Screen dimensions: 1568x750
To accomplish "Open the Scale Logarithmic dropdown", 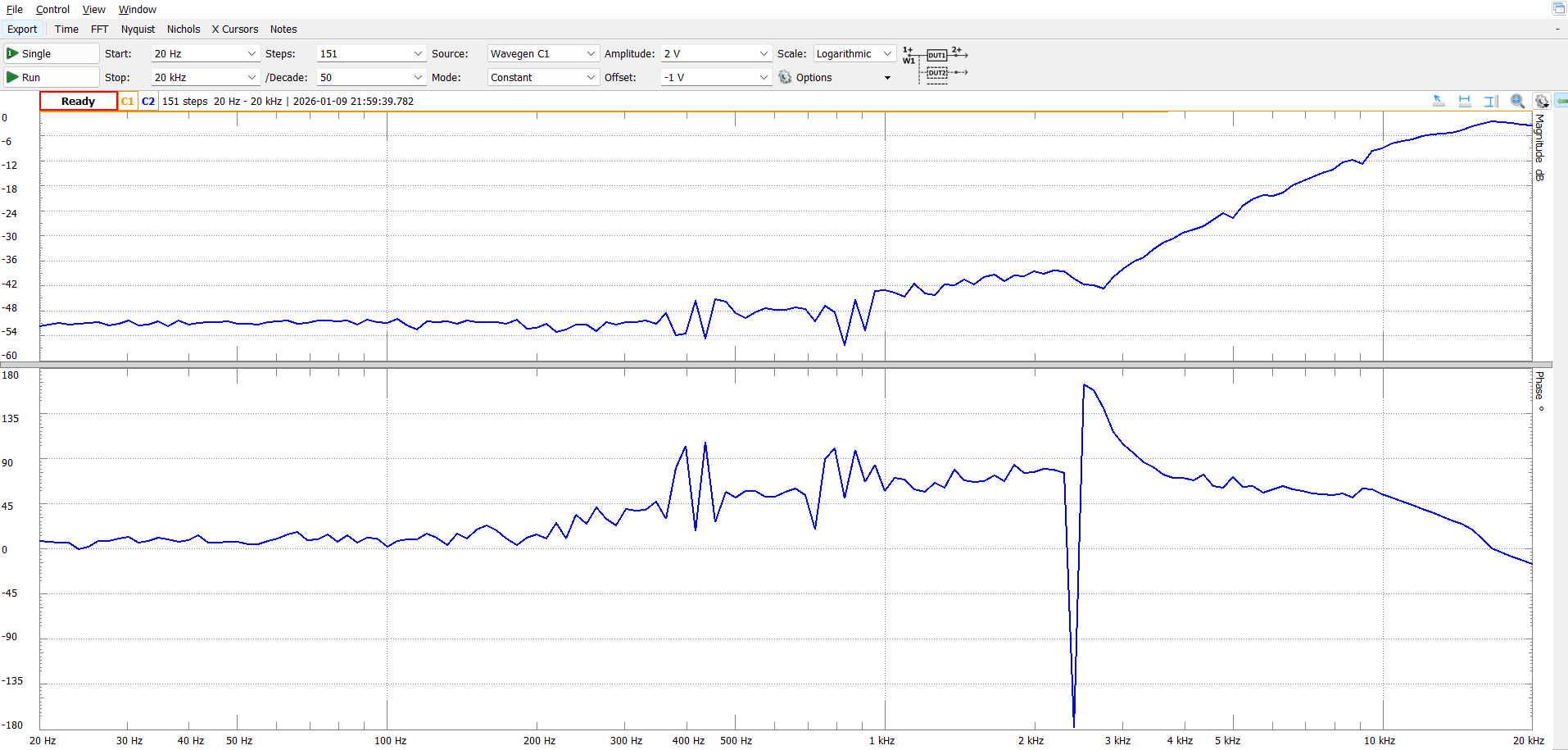I will coord(854,53).
